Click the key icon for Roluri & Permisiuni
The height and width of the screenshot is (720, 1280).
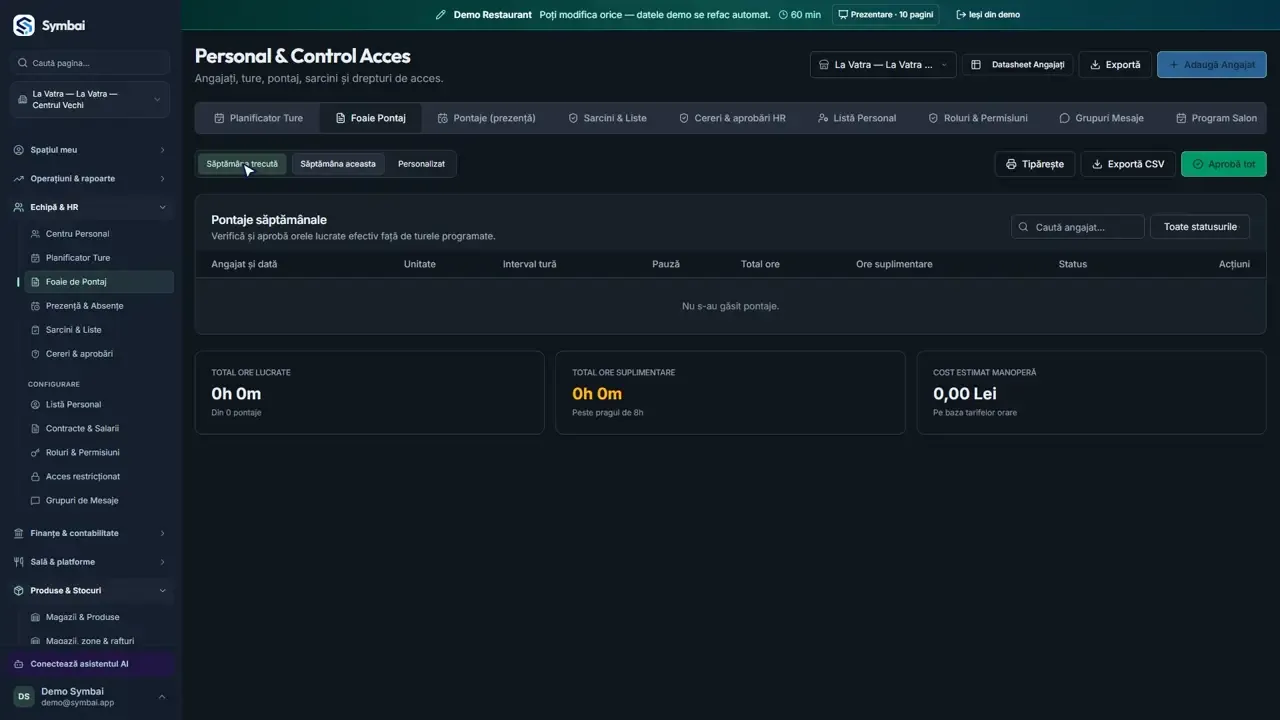coord(36,453)
